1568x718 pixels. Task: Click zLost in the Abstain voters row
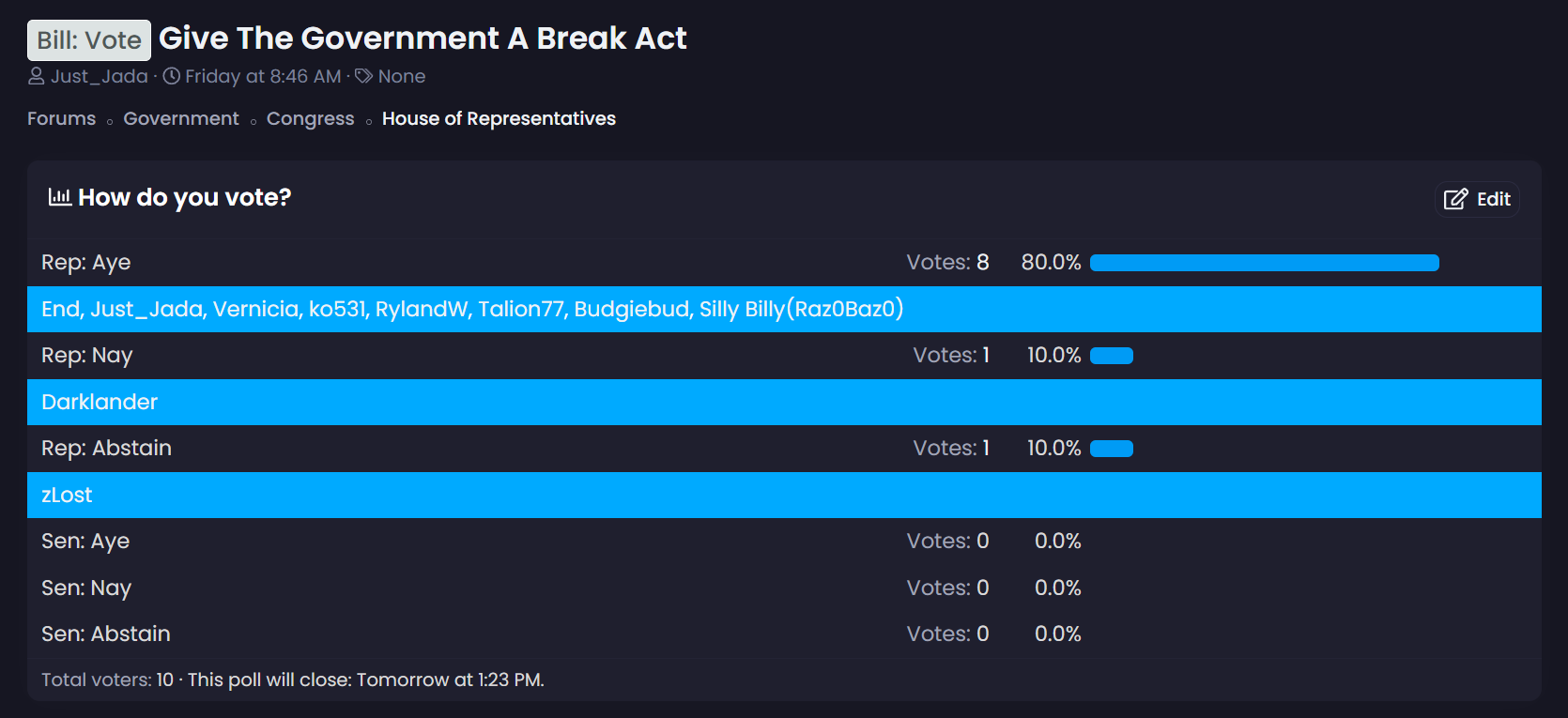tap(67, 495)
